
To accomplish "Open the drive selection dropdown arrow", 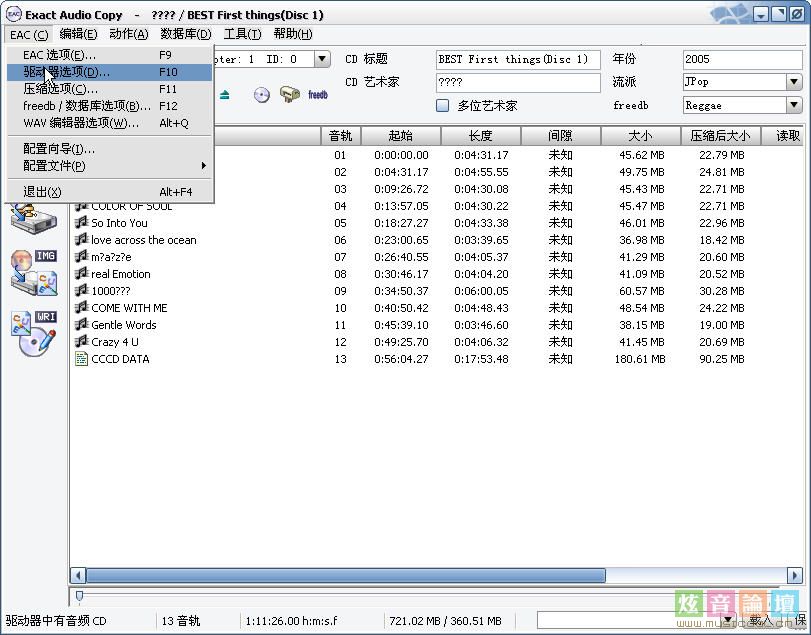I will tap(322, 59).
